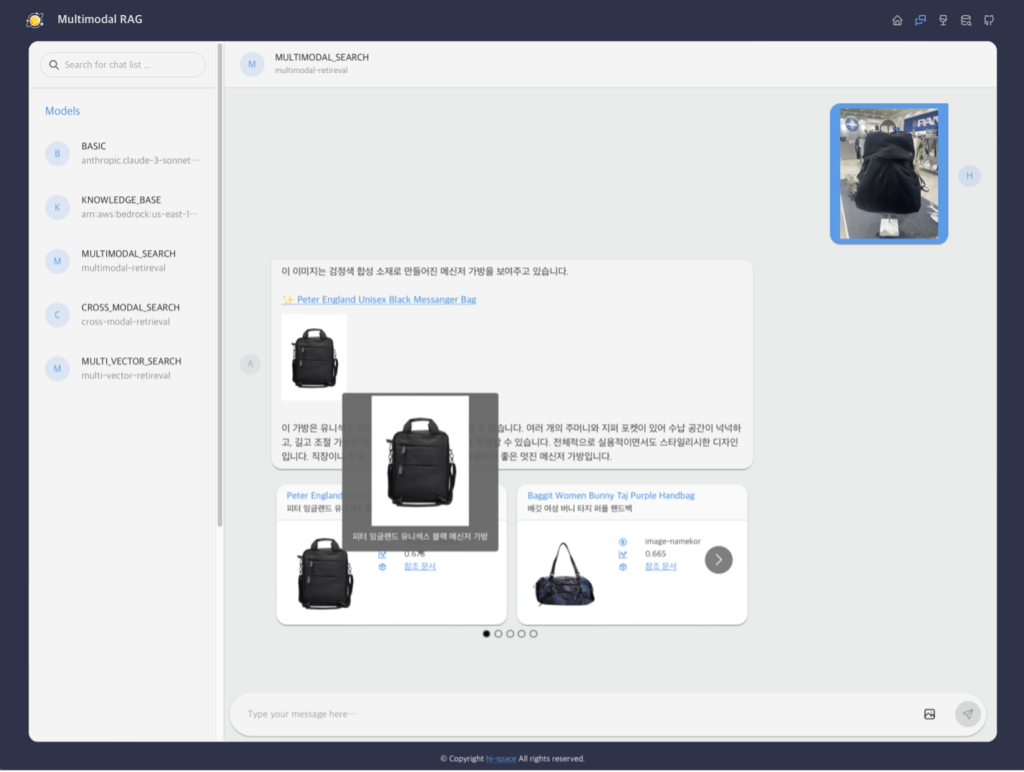Click the chart score icon on Baggit card
The height and width of the screenshot is (772, 1024).
[x=623, y=554]
